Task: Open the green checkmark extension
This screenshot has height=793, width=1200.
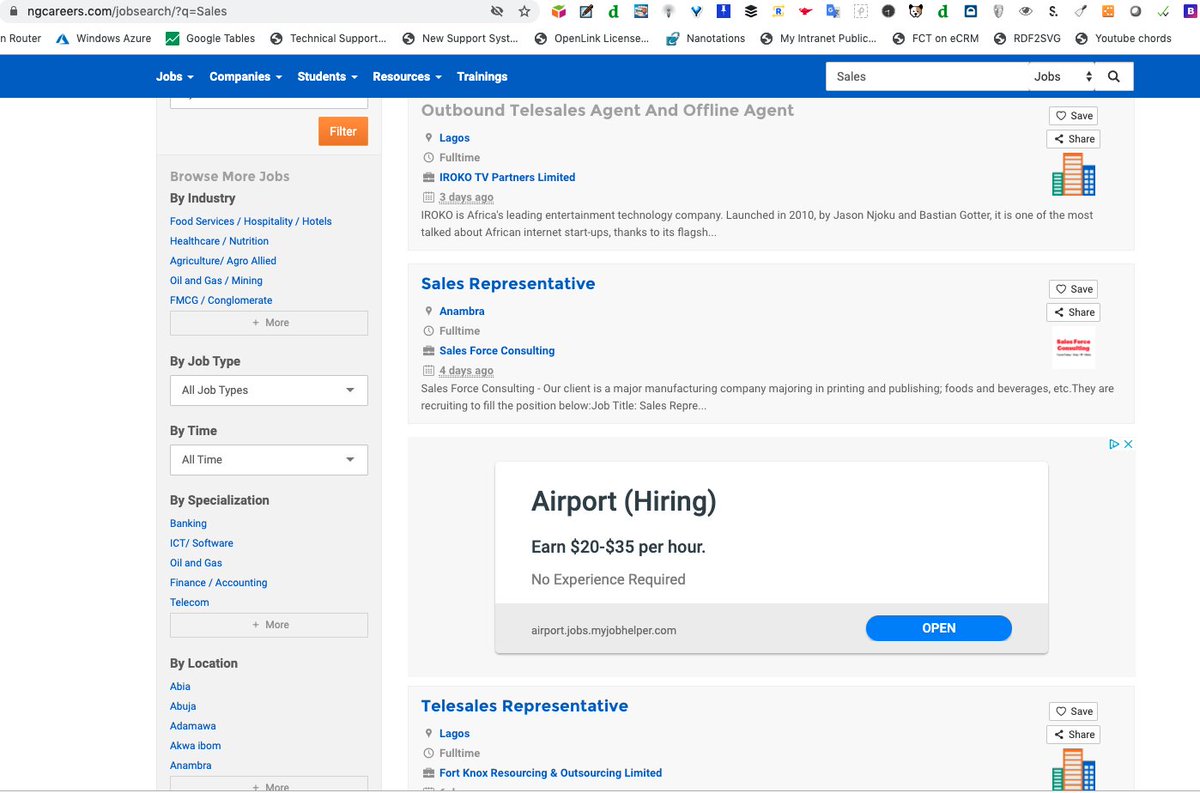Action: point(1162,11)
